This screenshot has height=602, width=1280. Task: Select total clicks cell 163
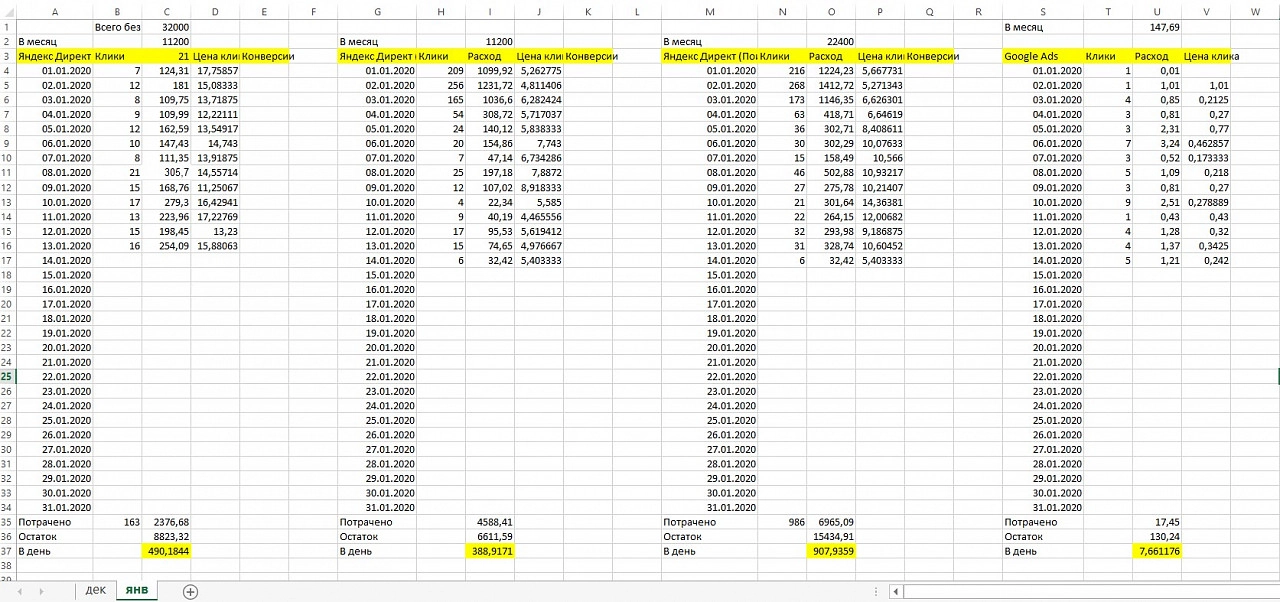(x=117, y=522)
